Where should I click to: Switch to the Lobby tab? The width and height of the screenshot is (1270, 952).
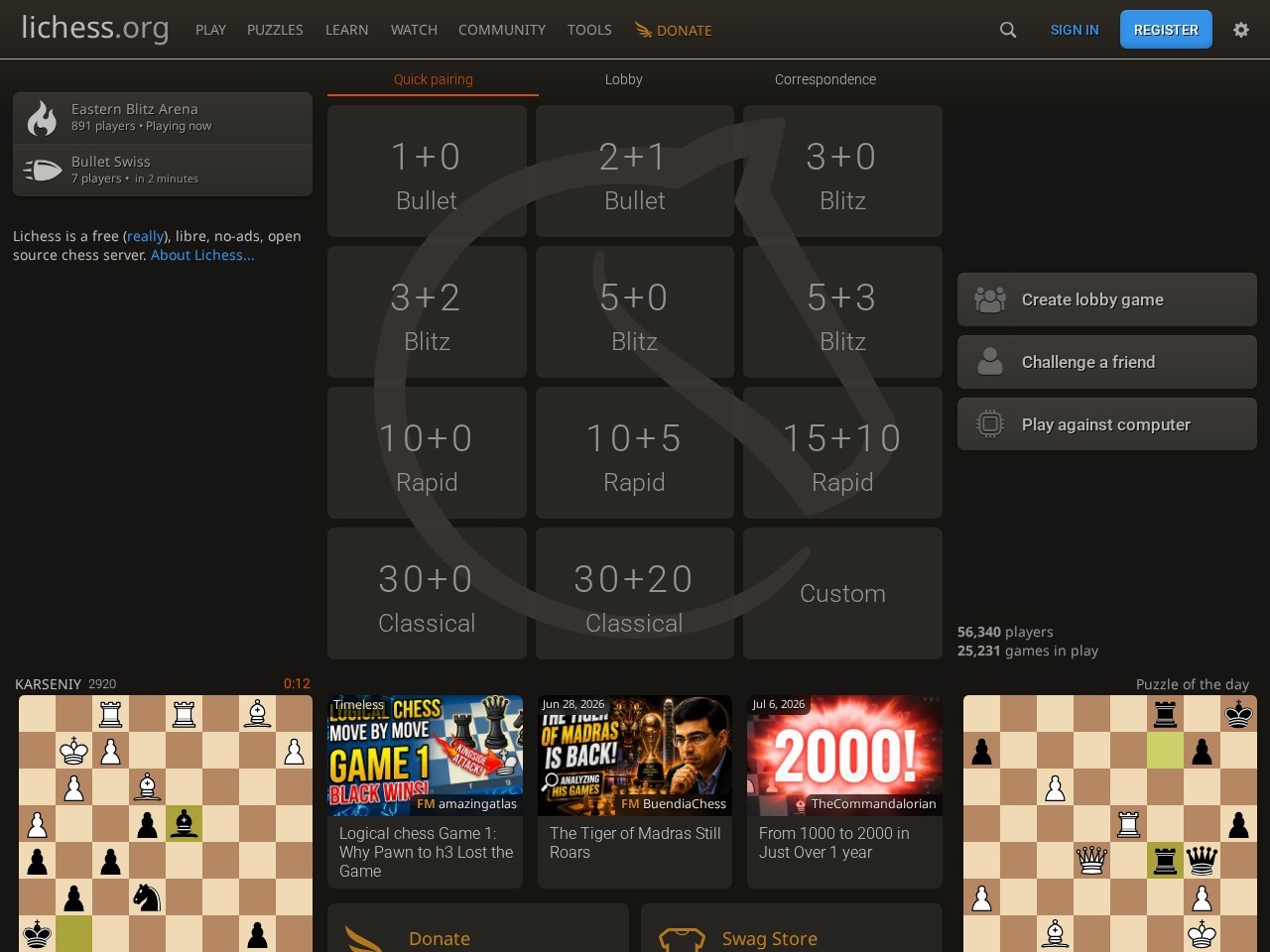pos(624,79)
